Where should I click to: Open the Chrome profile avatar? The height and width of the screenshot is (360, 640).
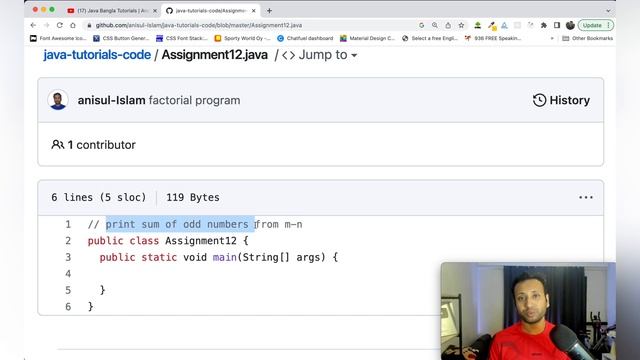[x=570, y=25]
